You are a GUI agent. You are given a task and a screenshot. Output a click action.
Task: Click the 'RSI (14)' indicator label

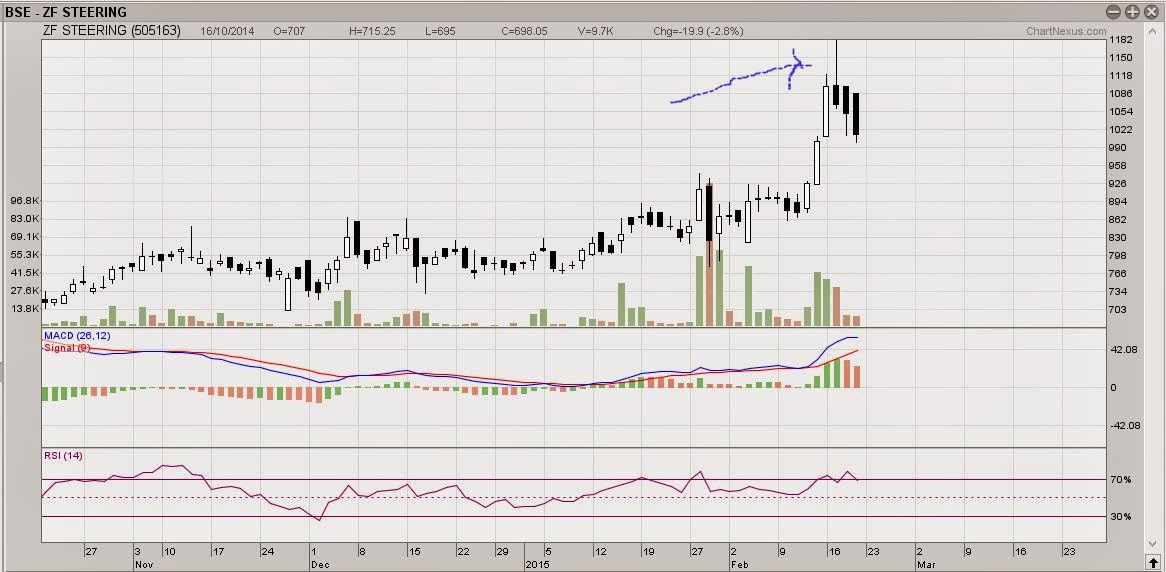click(63, 455)
